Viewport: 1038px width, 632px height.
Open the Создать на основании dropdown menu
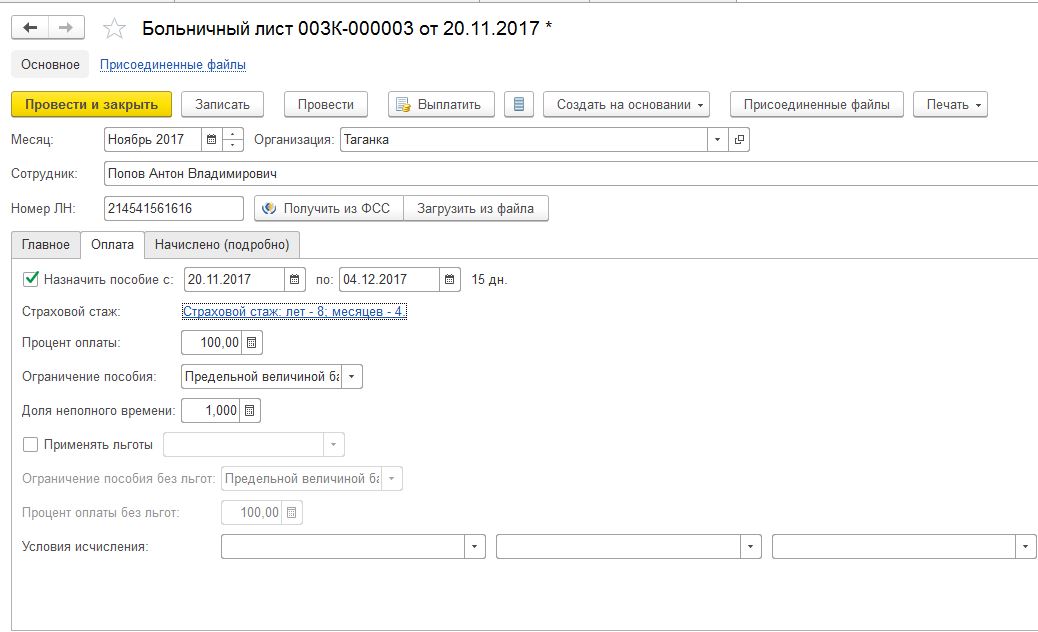[626, 105]
